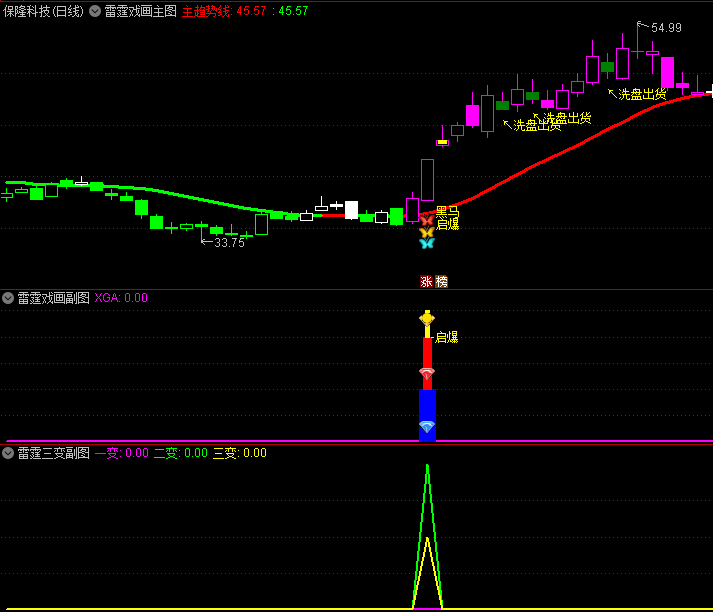
Task: Click the yellow peak of the 三变 line
Action: point(427,540)
